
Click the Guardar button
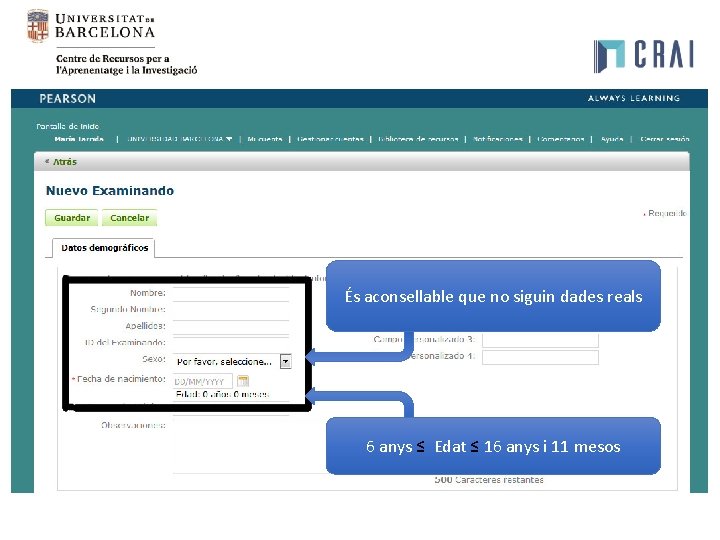72,218
